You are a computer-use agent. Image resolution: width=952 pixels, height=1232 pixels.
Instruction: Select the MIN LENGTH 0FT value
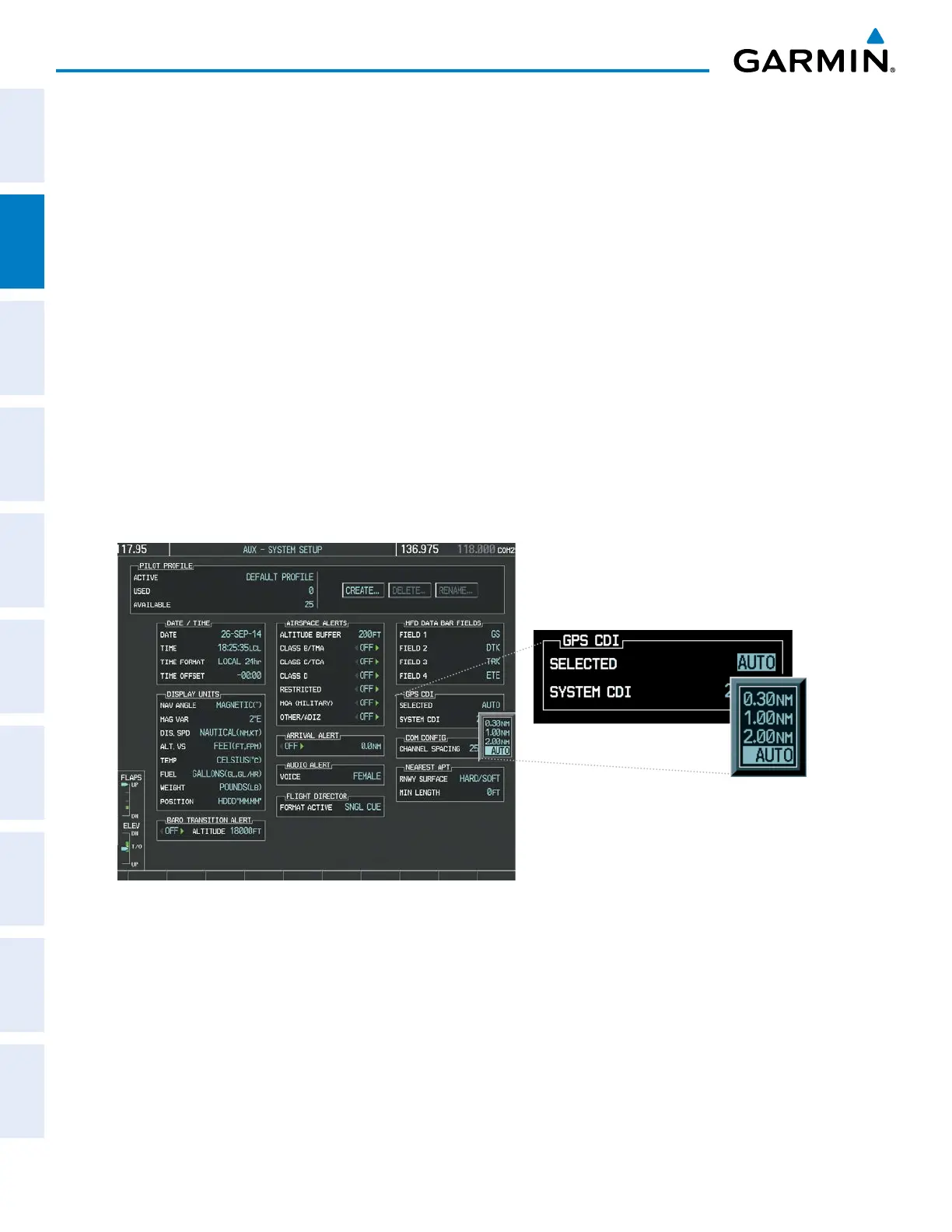[493, 793]
